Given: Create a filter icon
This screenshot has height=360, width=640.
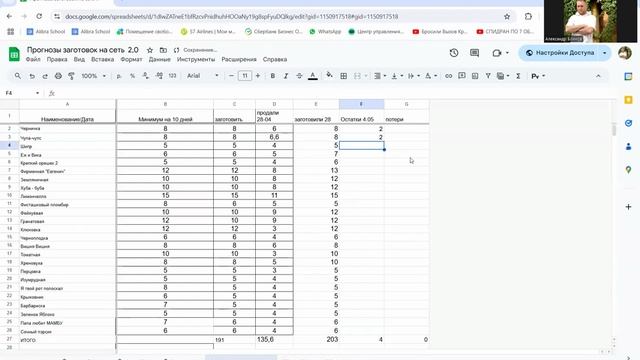Looking at the screenshot, I should point(488,76).
